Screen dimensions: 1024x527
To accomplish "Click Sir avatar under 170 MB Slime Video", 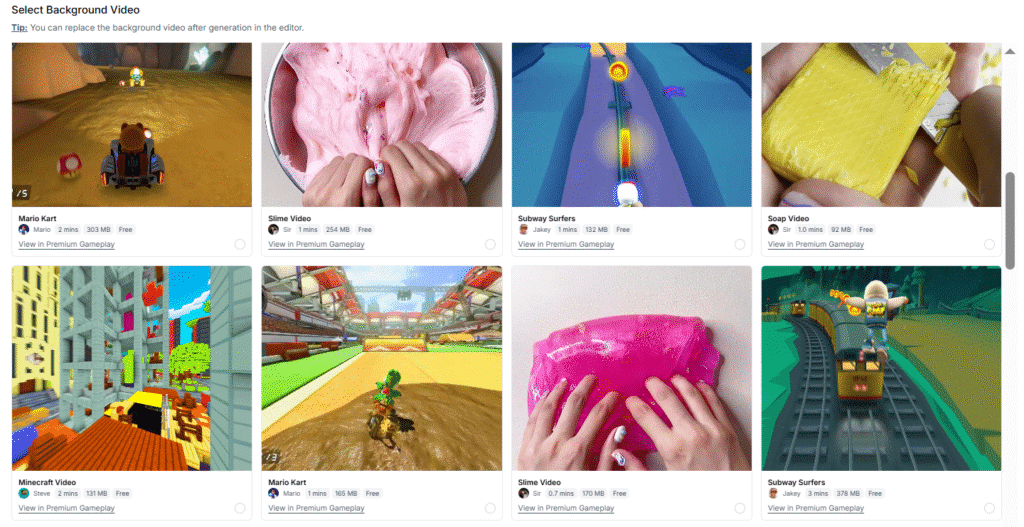I will (523, 493).
